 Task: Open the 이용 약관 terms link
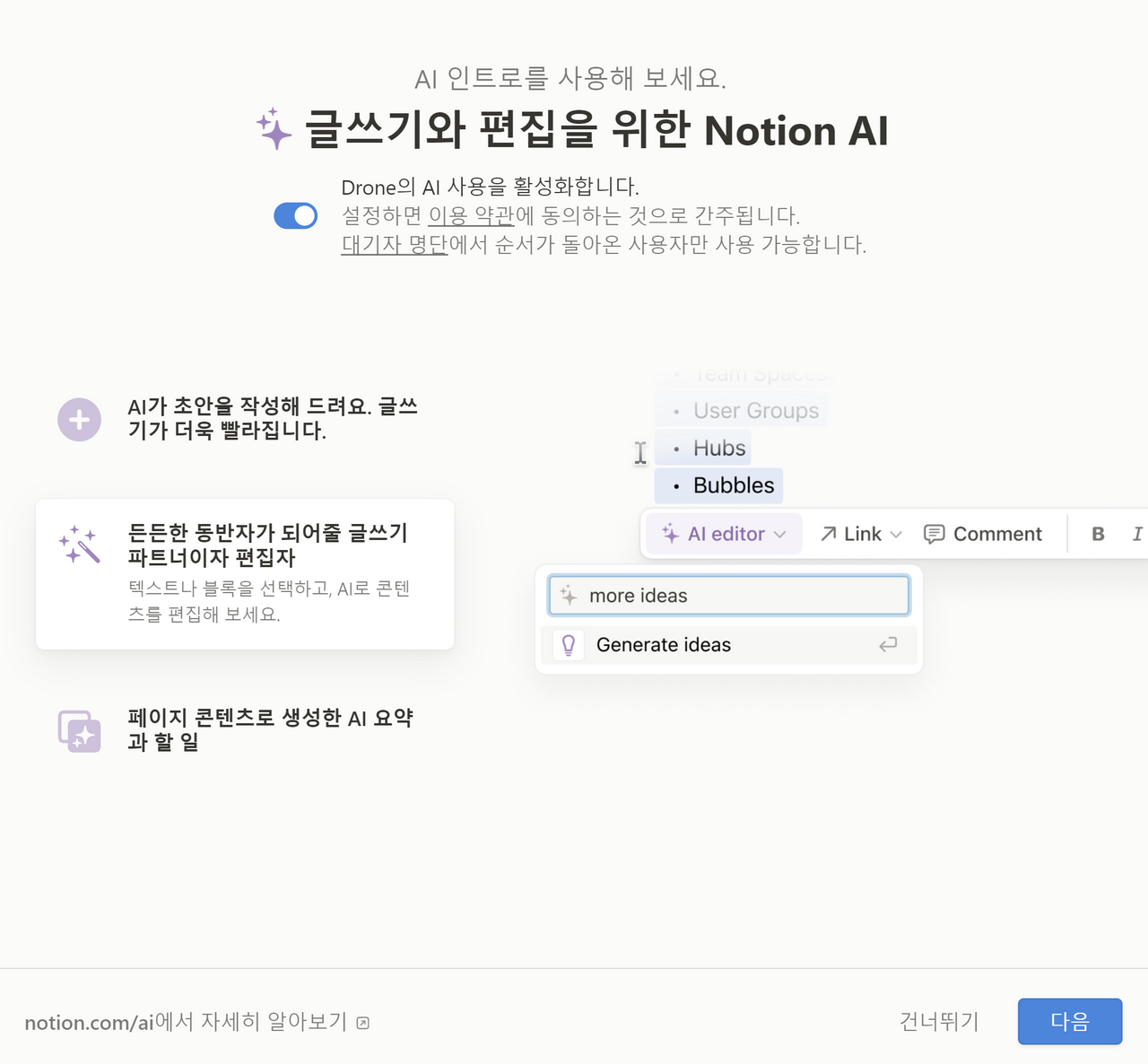(470, 215)
